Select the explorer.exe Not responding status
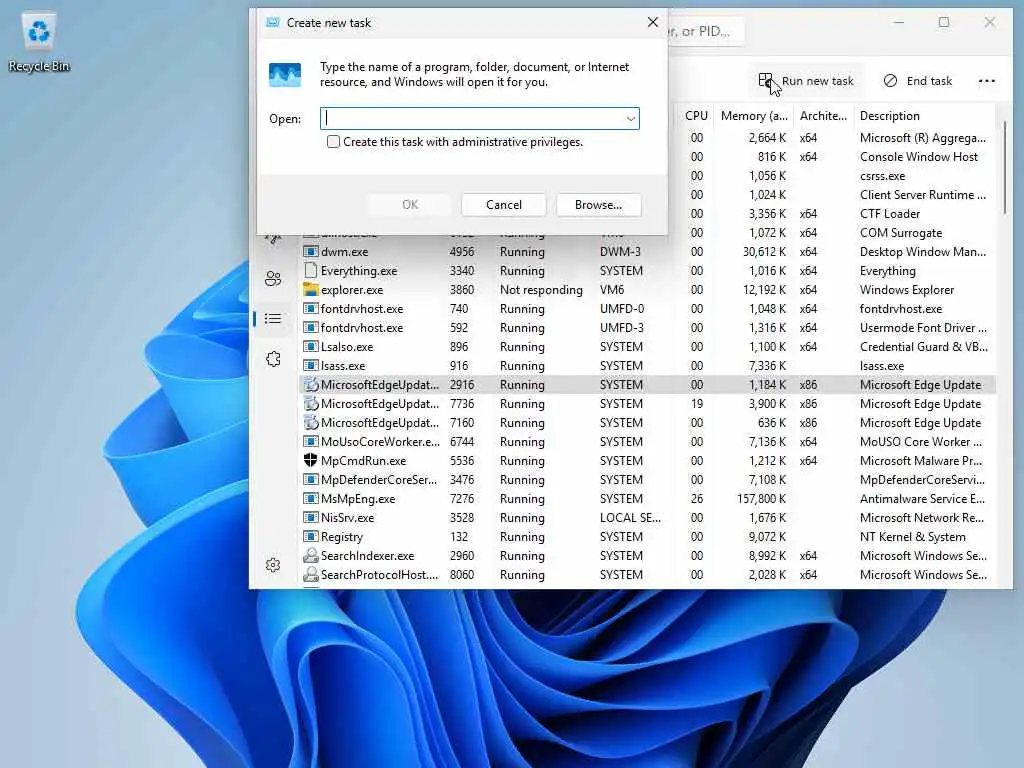This screenshot has height=768, width=1024. pos(541,289)
